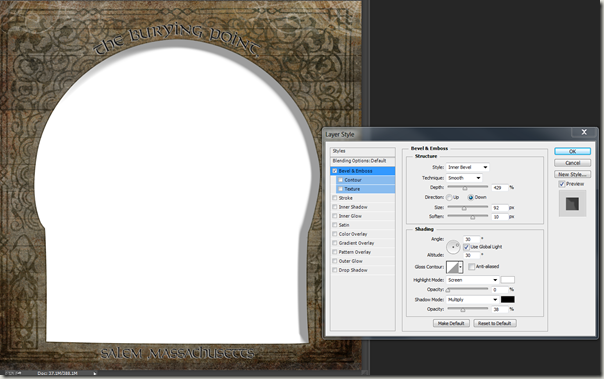Image resolution: width=604 pixels, height=379 pixels.
Task: Enable the Stroke checkbox
Action: [334, 198]
